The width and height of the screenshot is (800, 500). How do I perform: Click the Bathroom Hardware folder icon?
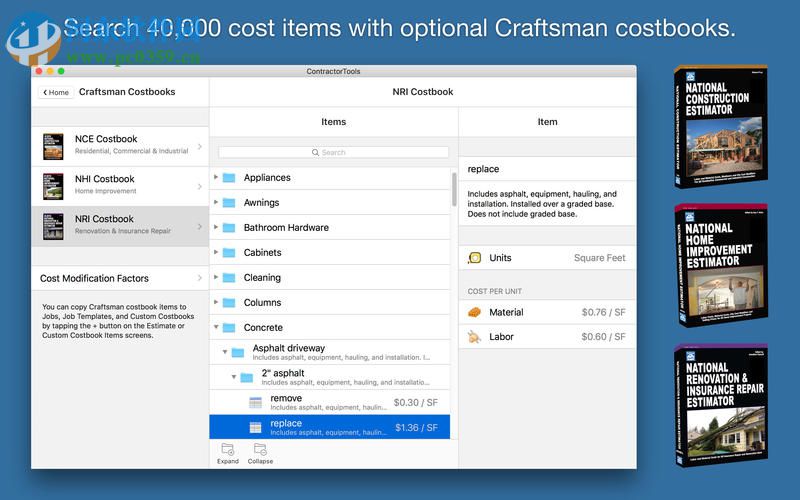pos(229,228)
